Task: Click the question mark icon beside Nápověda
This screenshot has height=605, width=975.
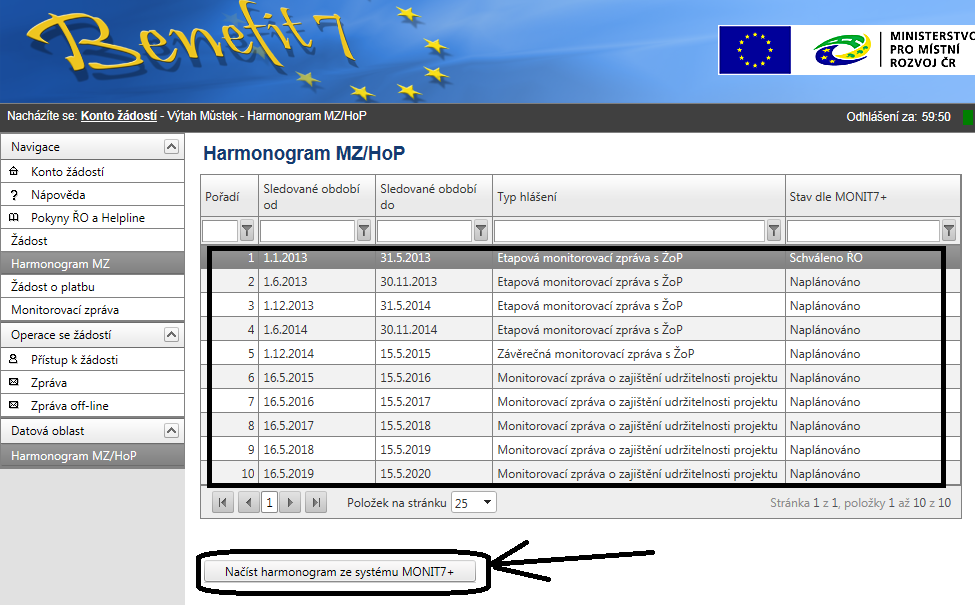Action: (14, 195)
